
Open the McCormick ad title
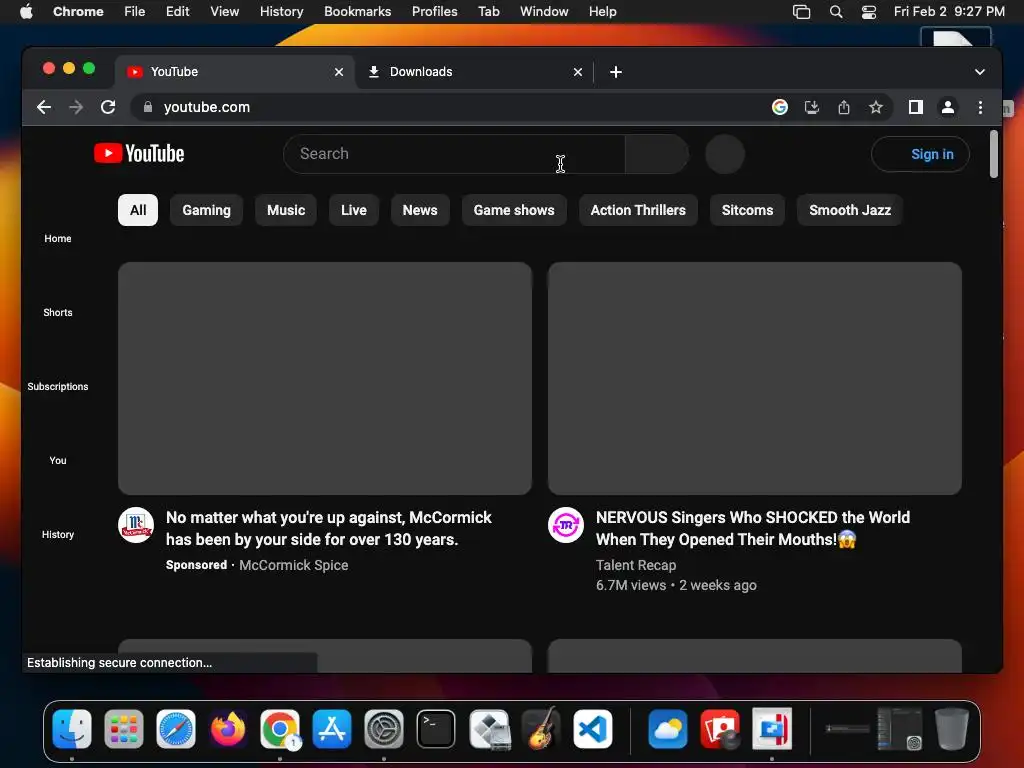pos(328,528)
